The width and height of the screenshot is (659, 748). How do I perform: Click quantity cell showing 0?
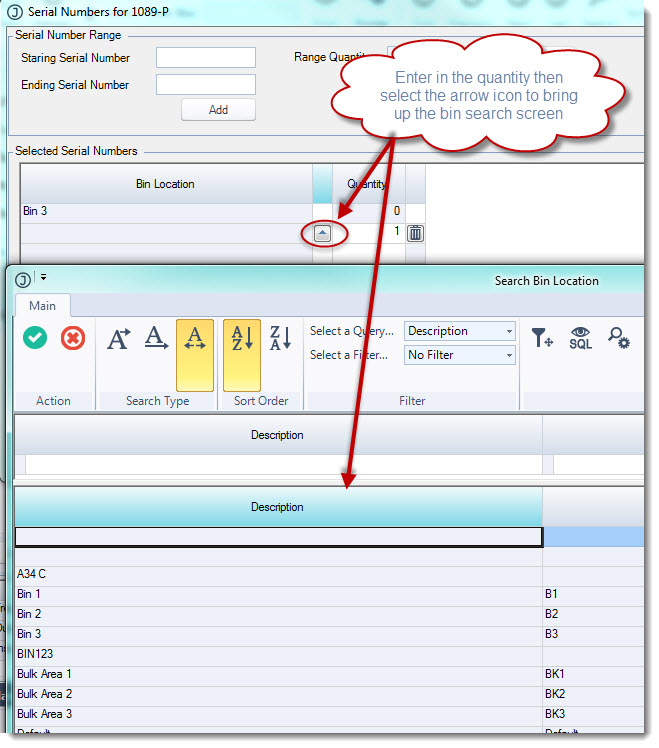[x=369, y=211]
